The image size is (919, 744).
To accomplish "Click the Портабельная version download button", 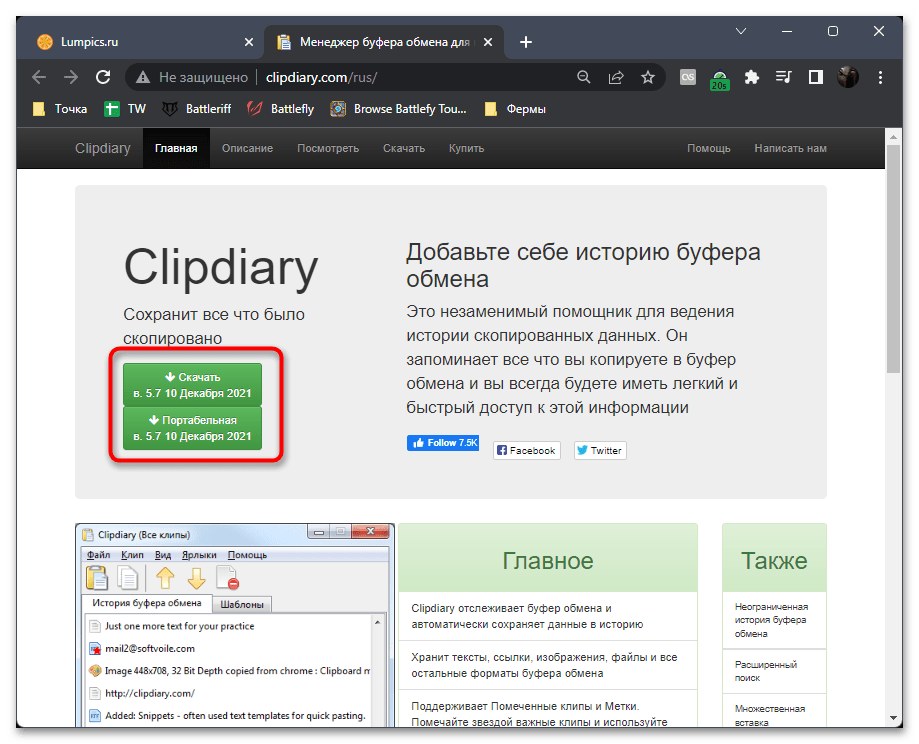I will pos(192,428).
